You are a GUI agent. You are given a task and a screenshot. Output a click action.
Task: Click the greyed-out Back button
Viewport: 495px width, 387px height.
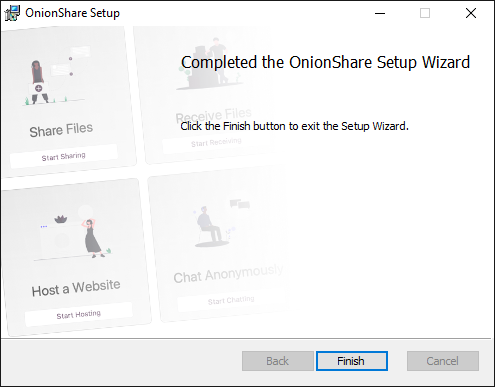coord(278,361)
